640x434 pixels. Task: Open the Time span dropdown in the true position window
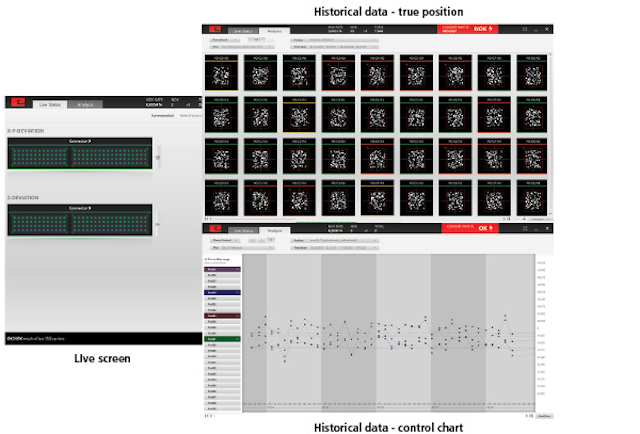[x=335, y=47]
